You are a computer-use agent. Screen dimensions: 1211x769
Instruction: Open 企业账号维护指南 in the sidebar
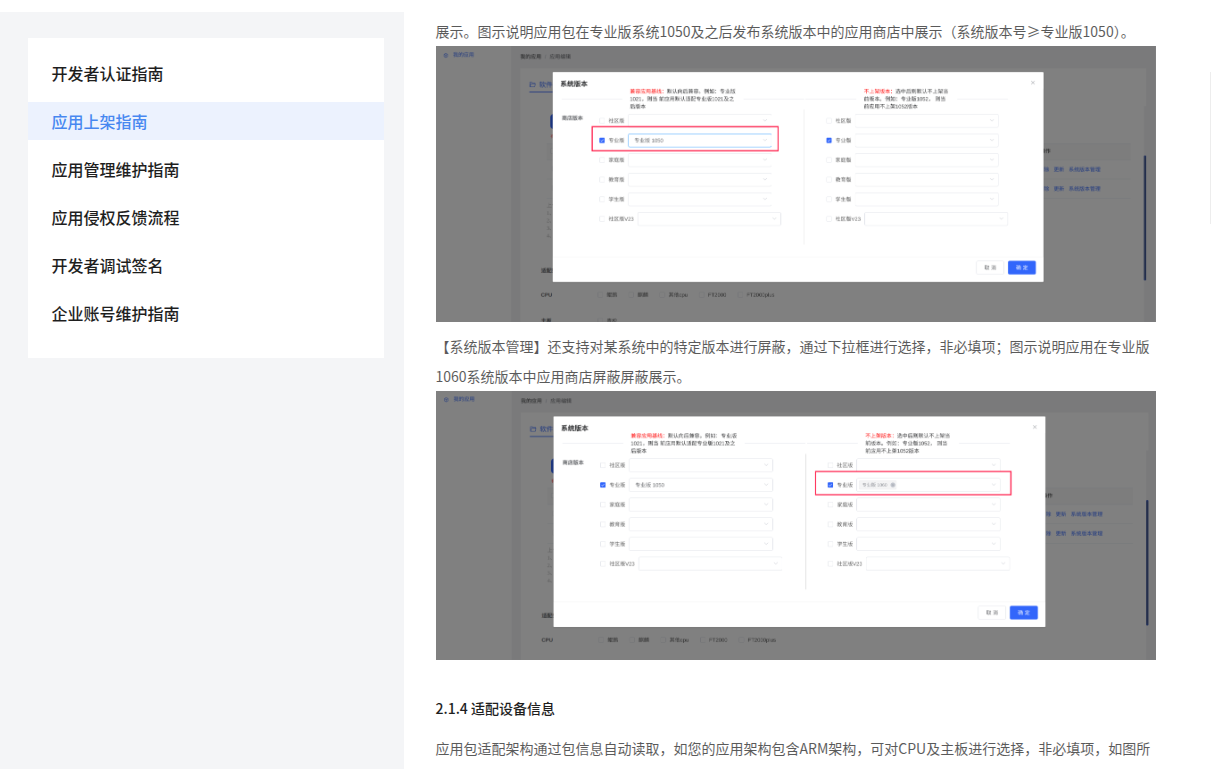(x=115, y=314)
